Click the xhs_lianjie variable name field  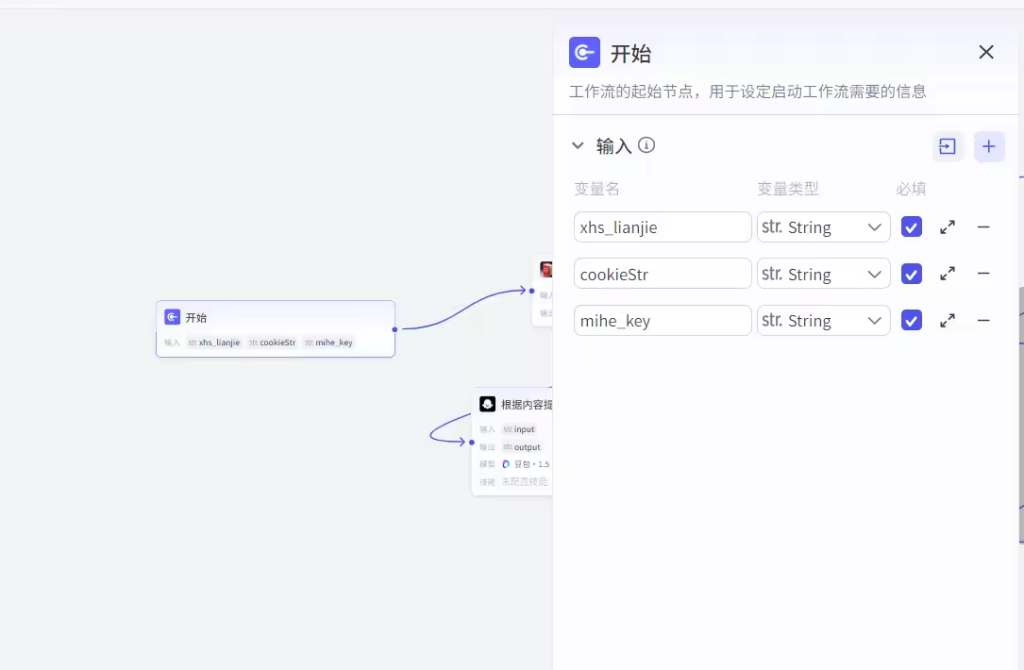point(662,227)
